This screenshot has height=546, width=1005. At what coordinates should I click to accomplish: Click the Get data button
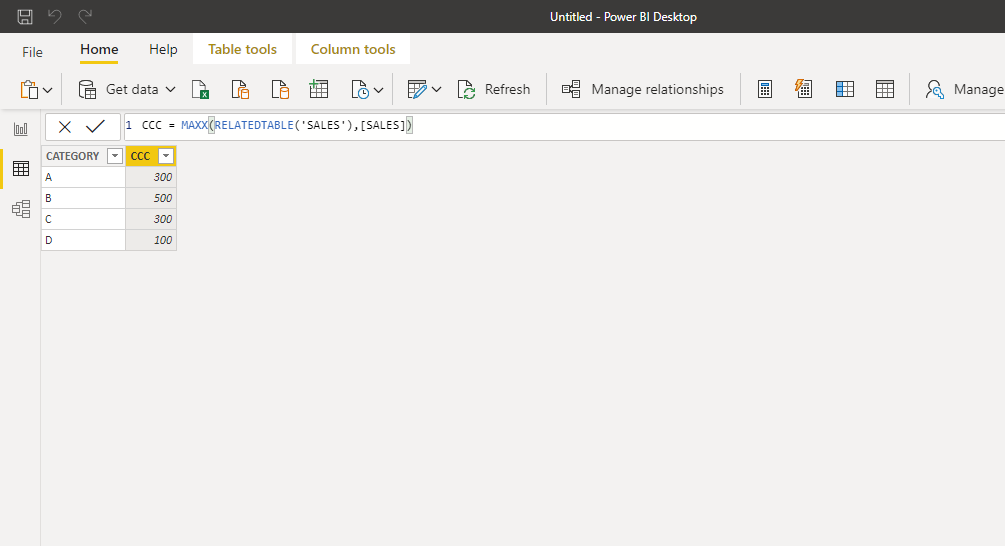point(119,89)
